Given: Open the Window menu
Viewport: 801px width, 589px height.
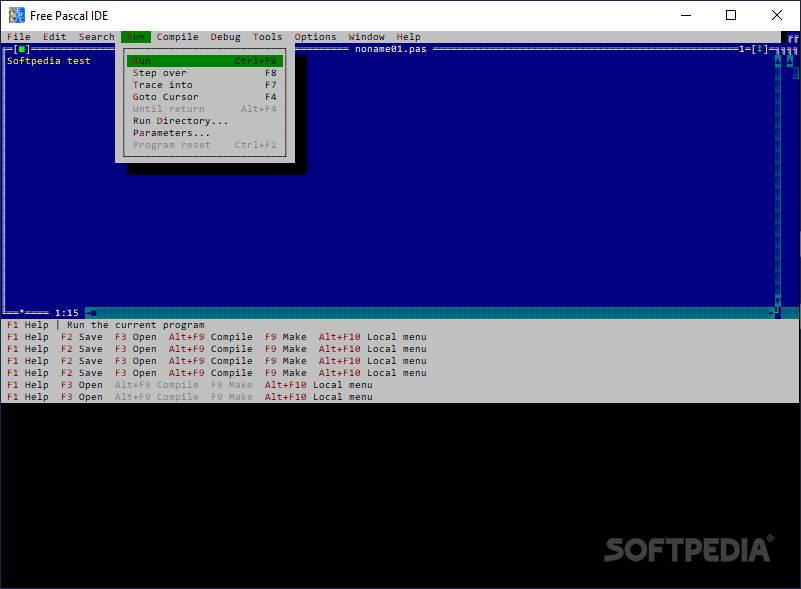Looking at the screenshot, I should [366, 37].
